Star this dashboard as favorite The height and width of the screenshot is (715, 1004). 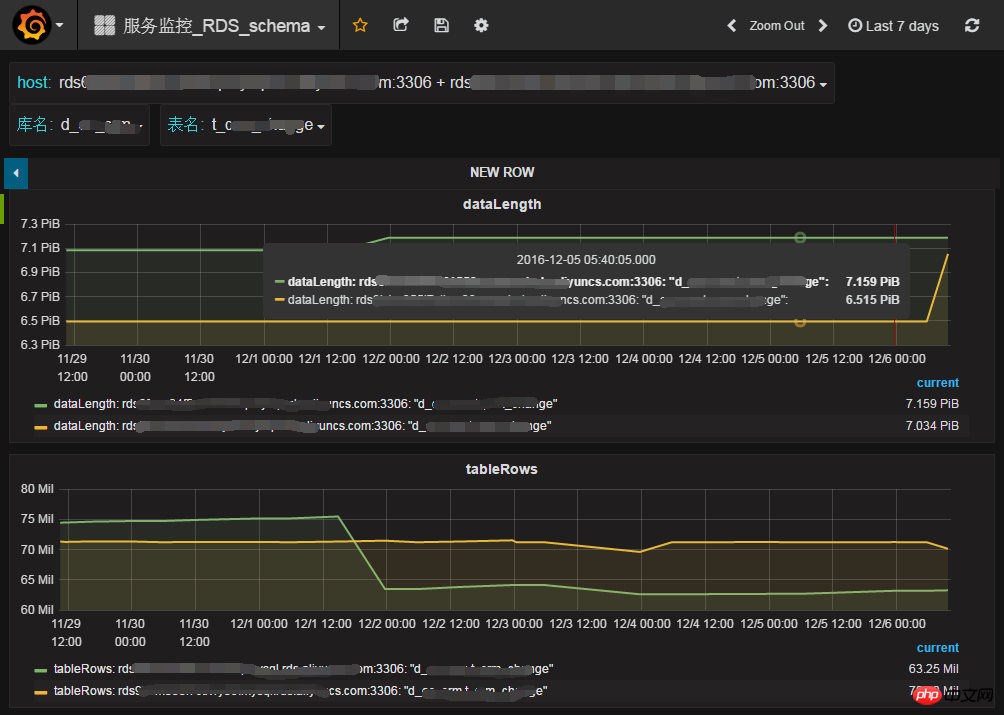click(x=360, y=25)
